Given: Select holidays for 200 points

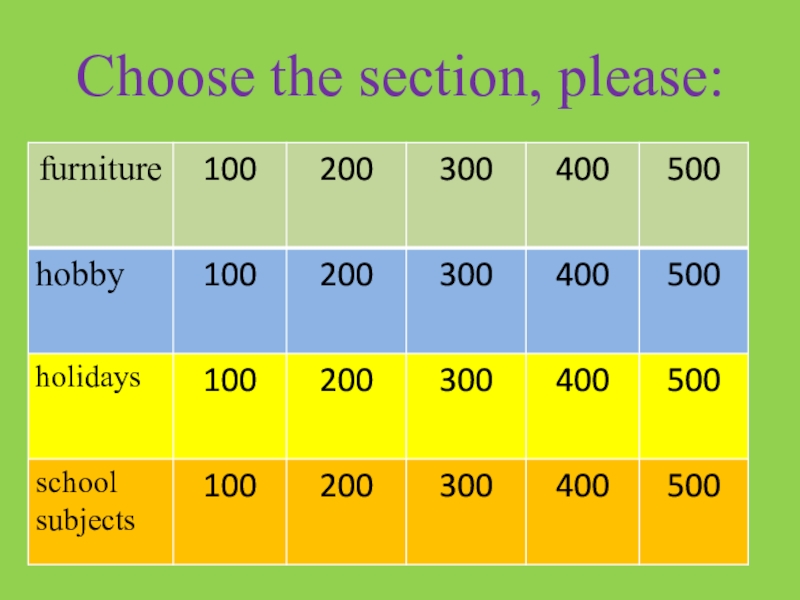Looking at the screenshot, I should coord(346,381).
